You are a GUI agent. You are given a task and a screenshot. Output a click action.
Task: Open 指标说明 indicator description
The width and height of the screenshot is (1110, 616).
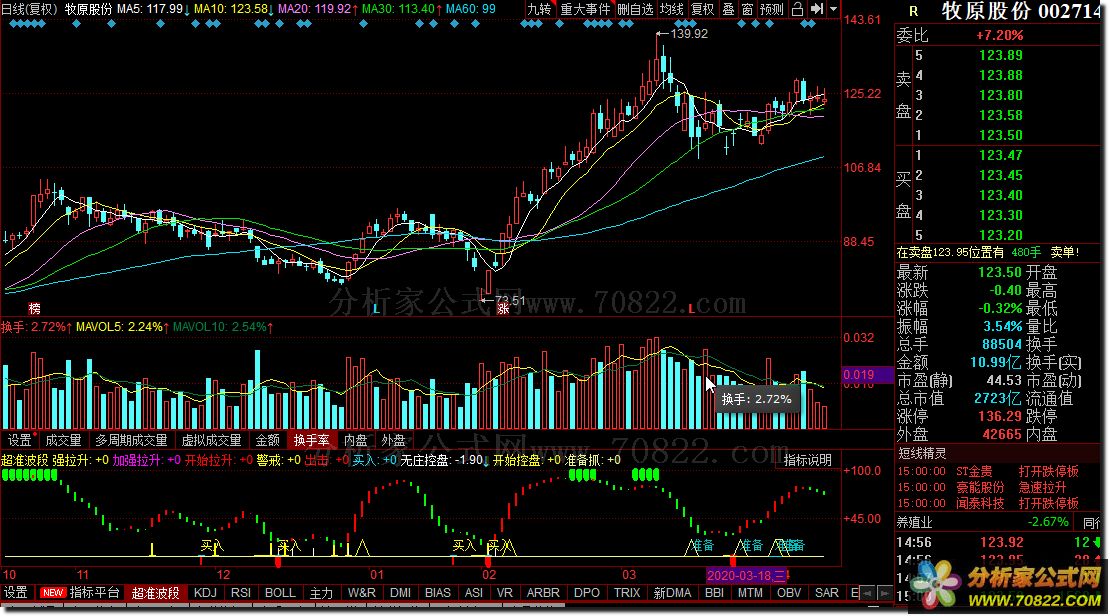click(x=807, y=460)
